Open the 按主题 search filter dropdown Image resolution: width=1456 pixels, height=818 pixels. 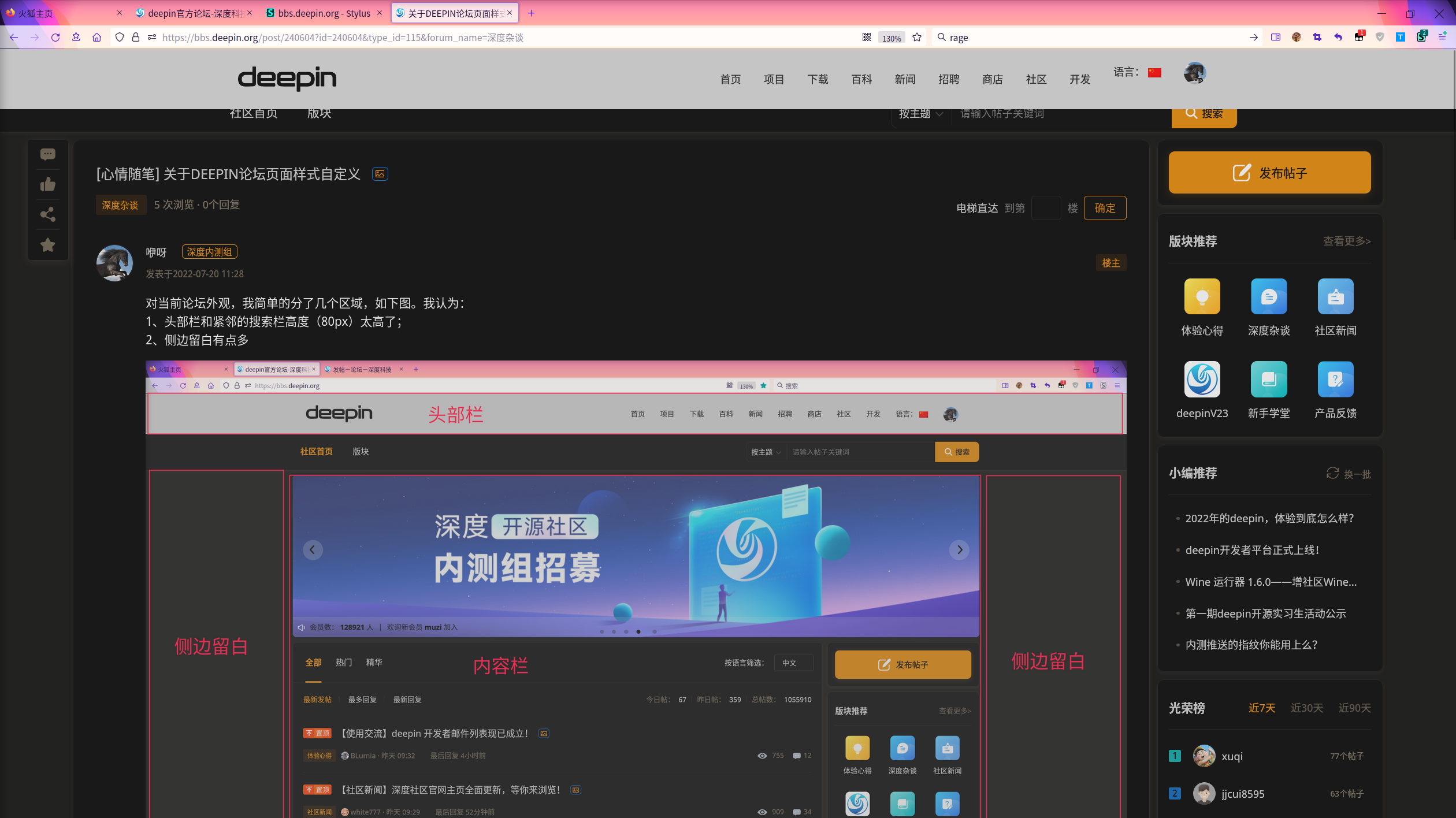920,114
